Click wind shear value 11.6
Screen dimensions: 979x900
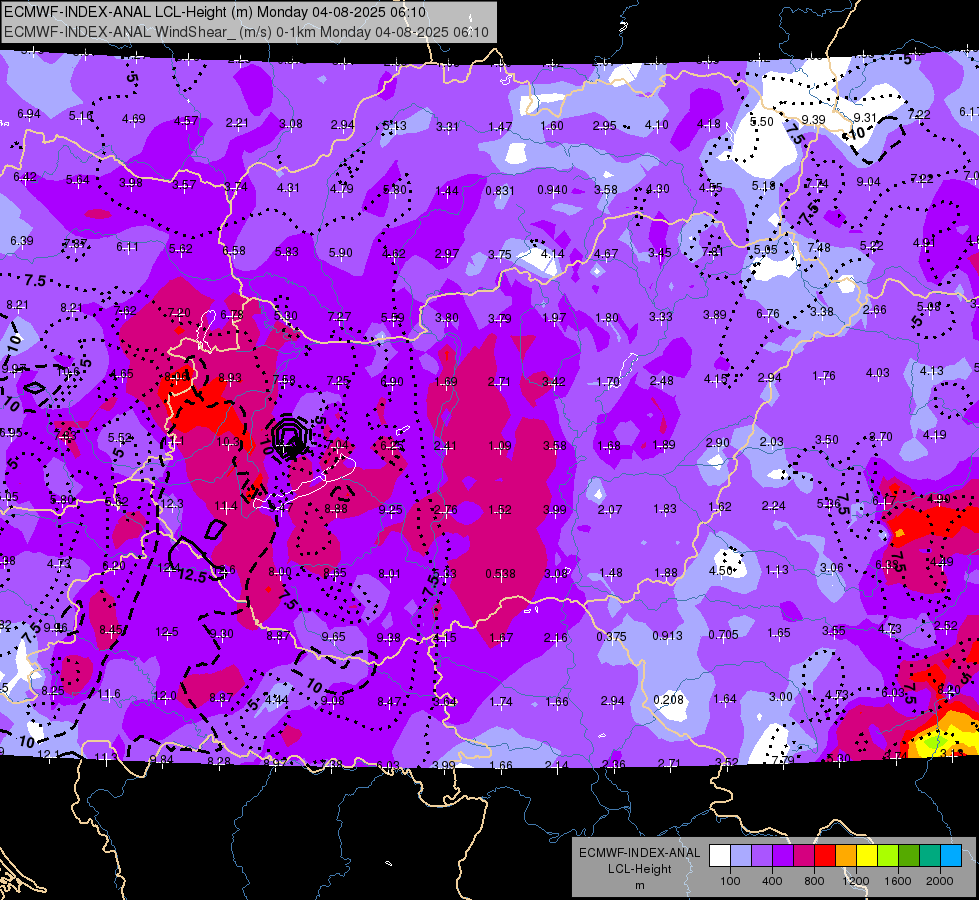[109, 694]
